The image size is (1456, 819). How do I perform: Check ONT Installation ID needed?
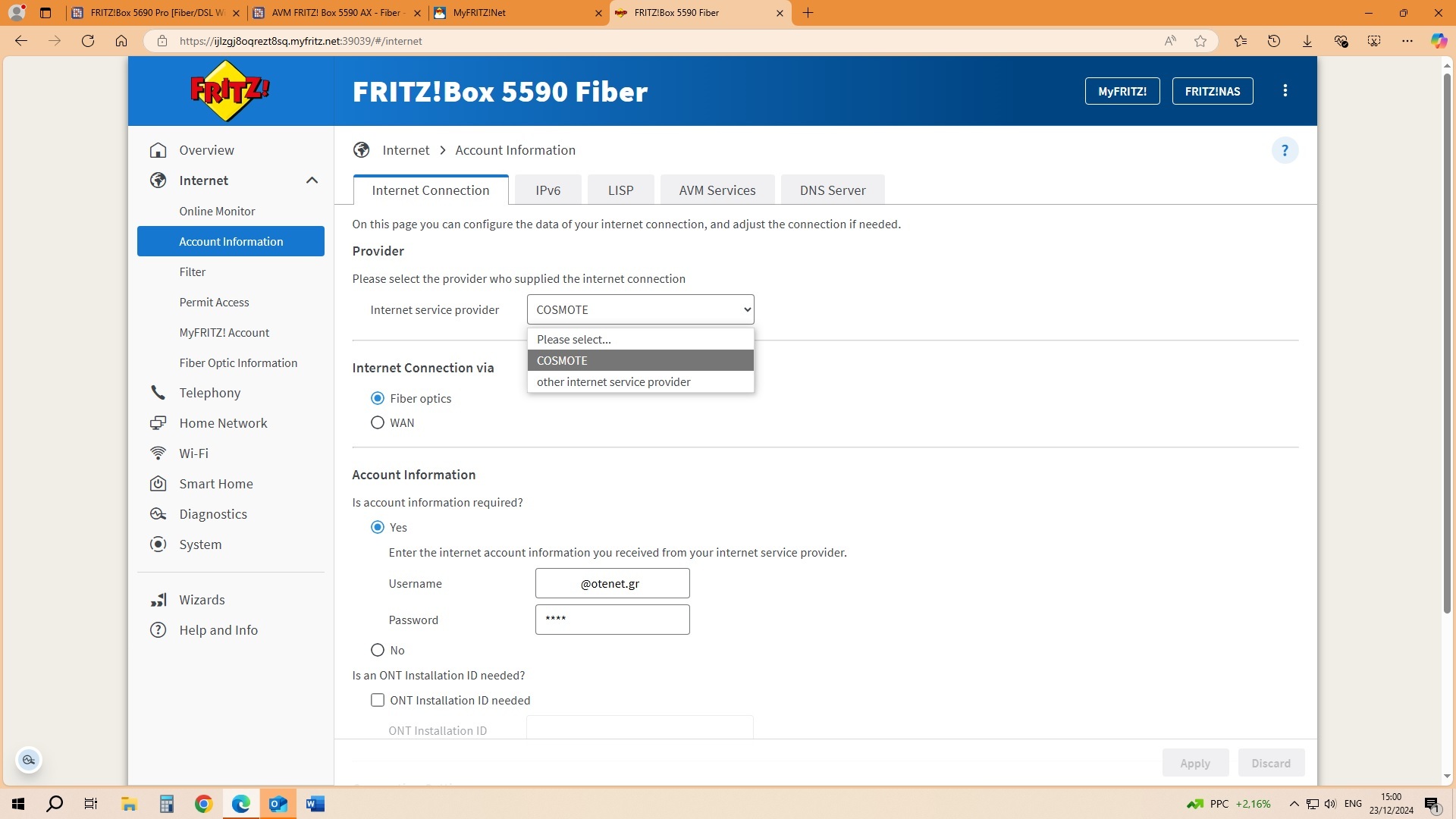point(378,700)
